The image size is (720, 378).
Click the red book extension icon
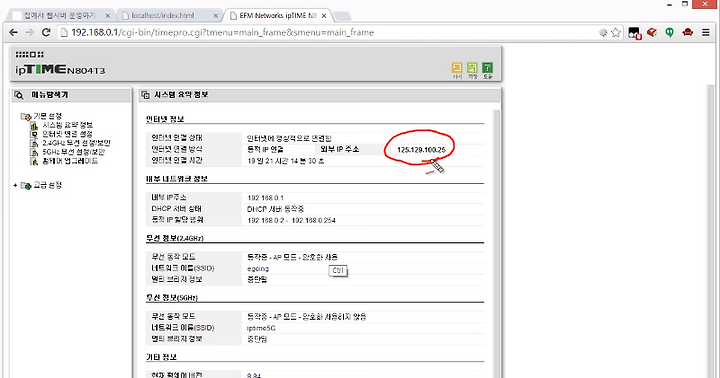(x=652, y=32)
